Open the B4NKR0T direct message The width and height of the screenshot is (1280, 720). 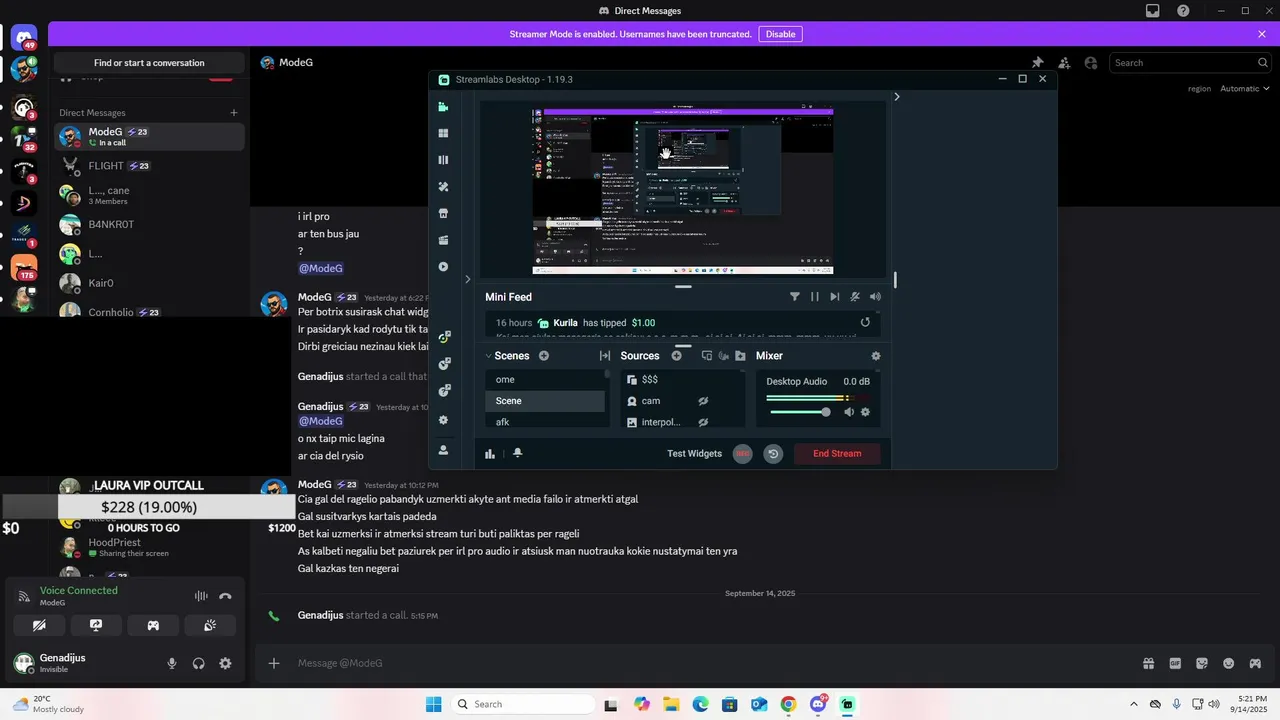pyautogui.click(x=149, y=224)
